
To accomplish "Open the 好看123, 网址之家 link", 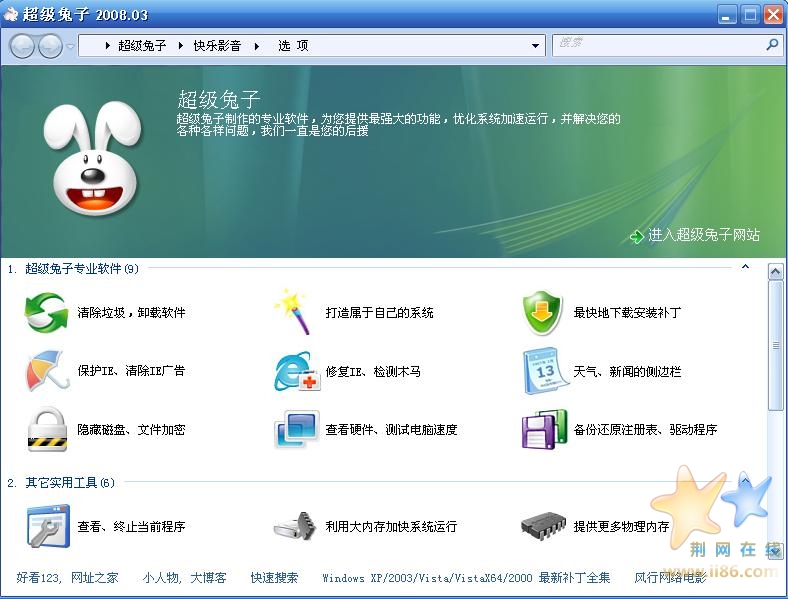I will tap(67, 577).
